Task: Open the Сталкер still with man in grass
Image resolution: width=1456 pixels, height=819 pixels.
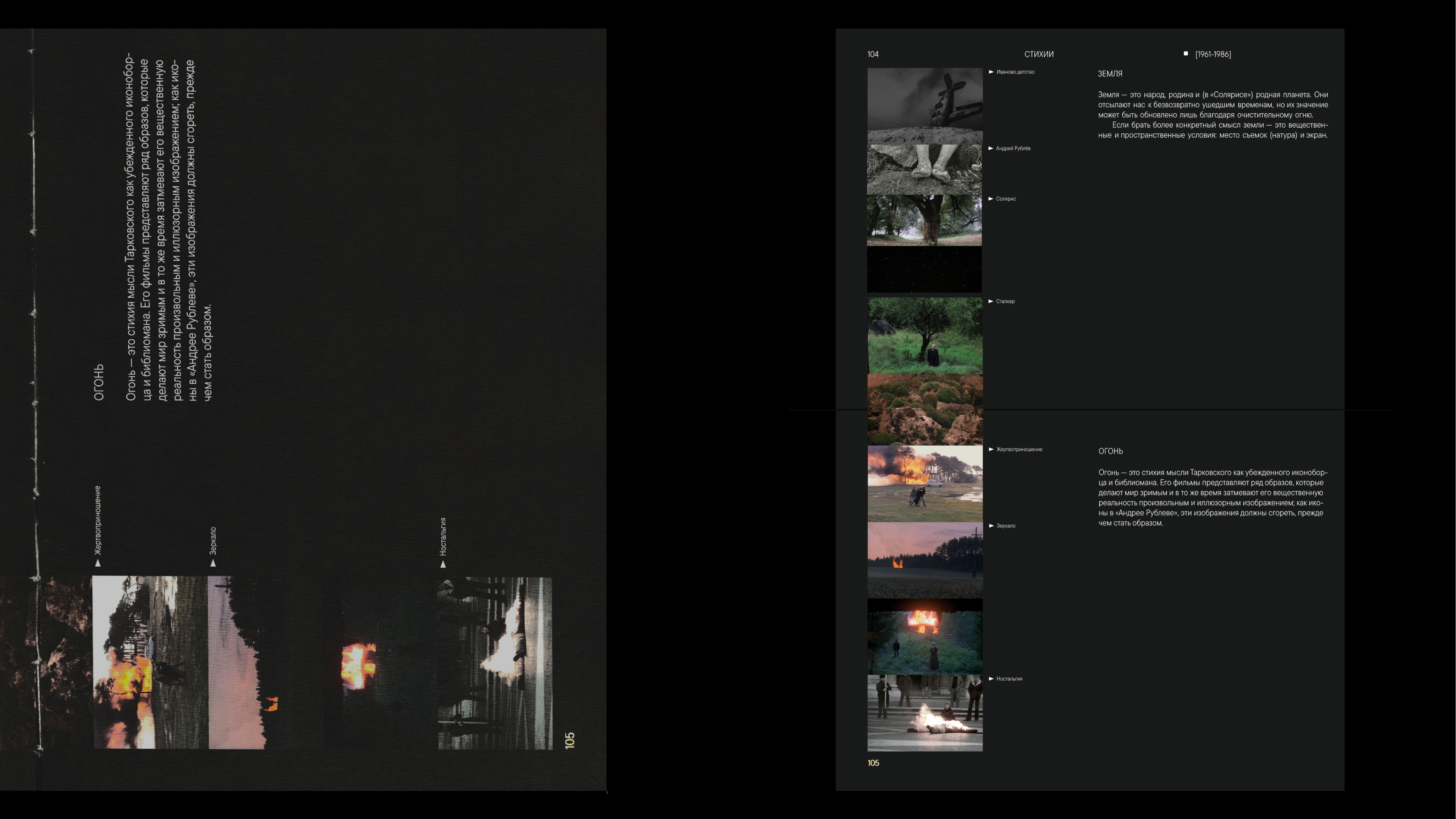Action: 925,336
